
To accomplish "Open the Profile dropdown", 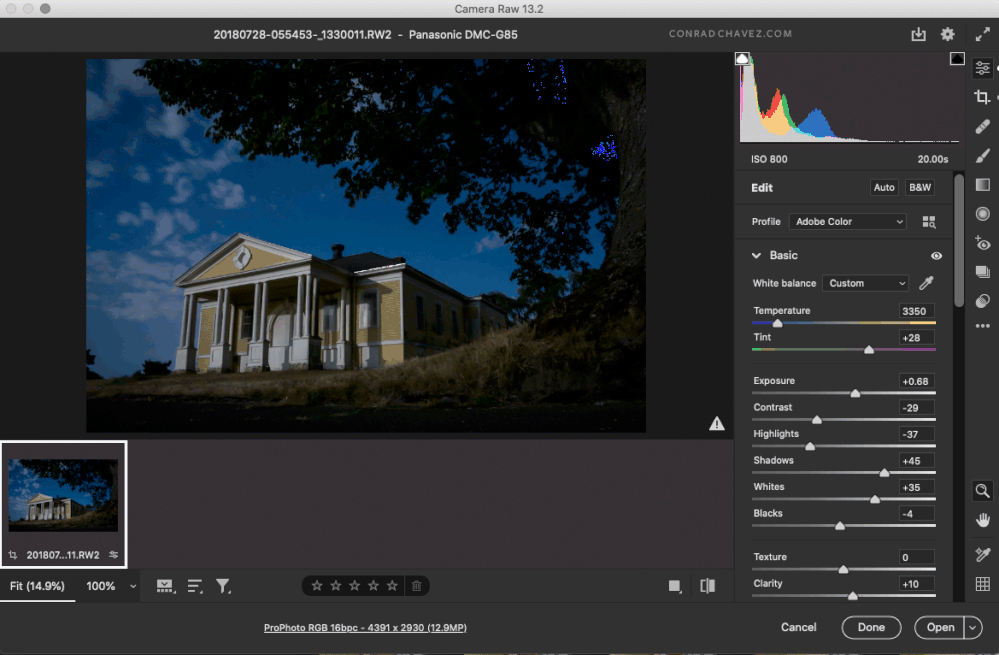I will point(847,221).
